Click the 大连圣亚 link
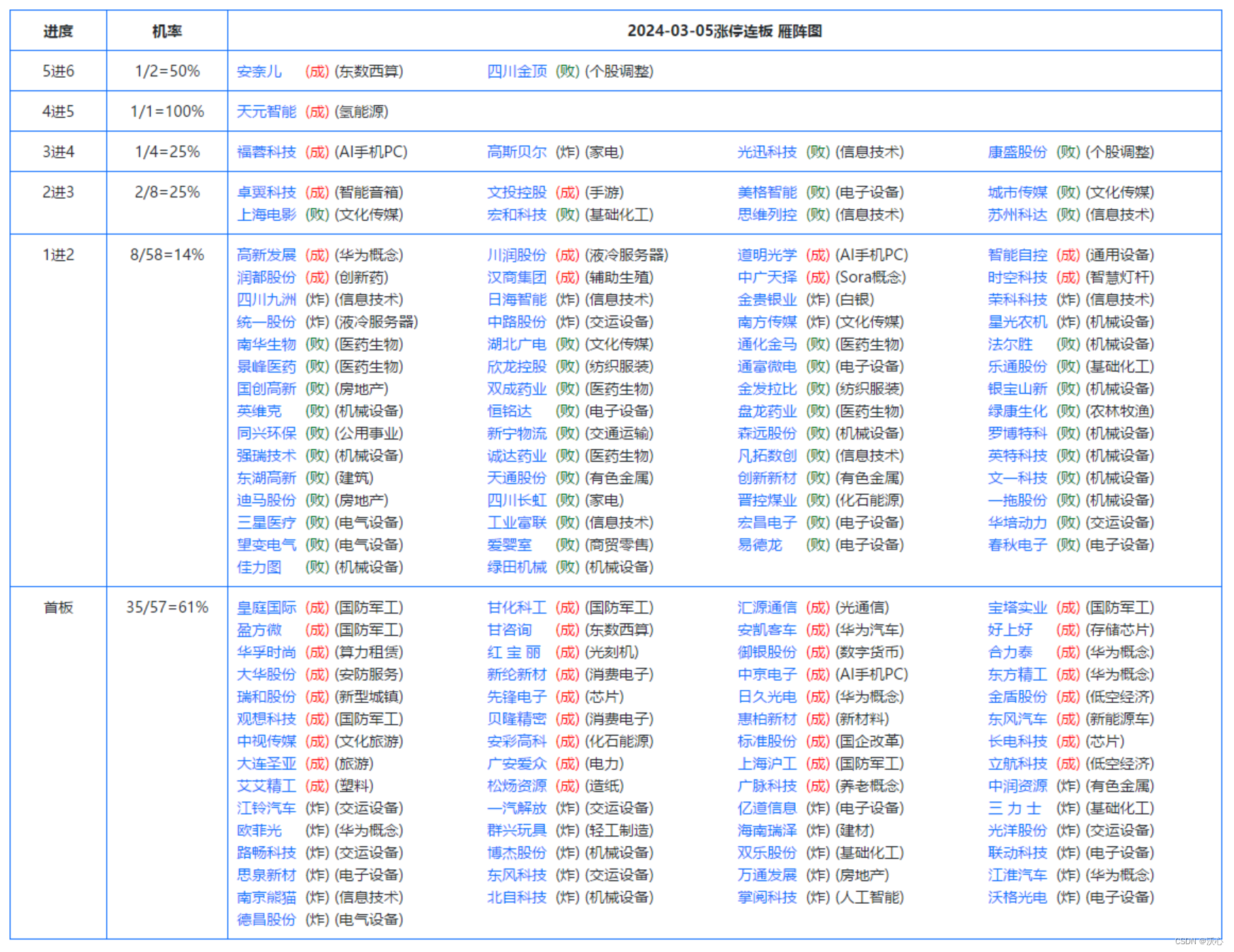Viewport: 1234px width, 952px height. [x=266, y=764]
